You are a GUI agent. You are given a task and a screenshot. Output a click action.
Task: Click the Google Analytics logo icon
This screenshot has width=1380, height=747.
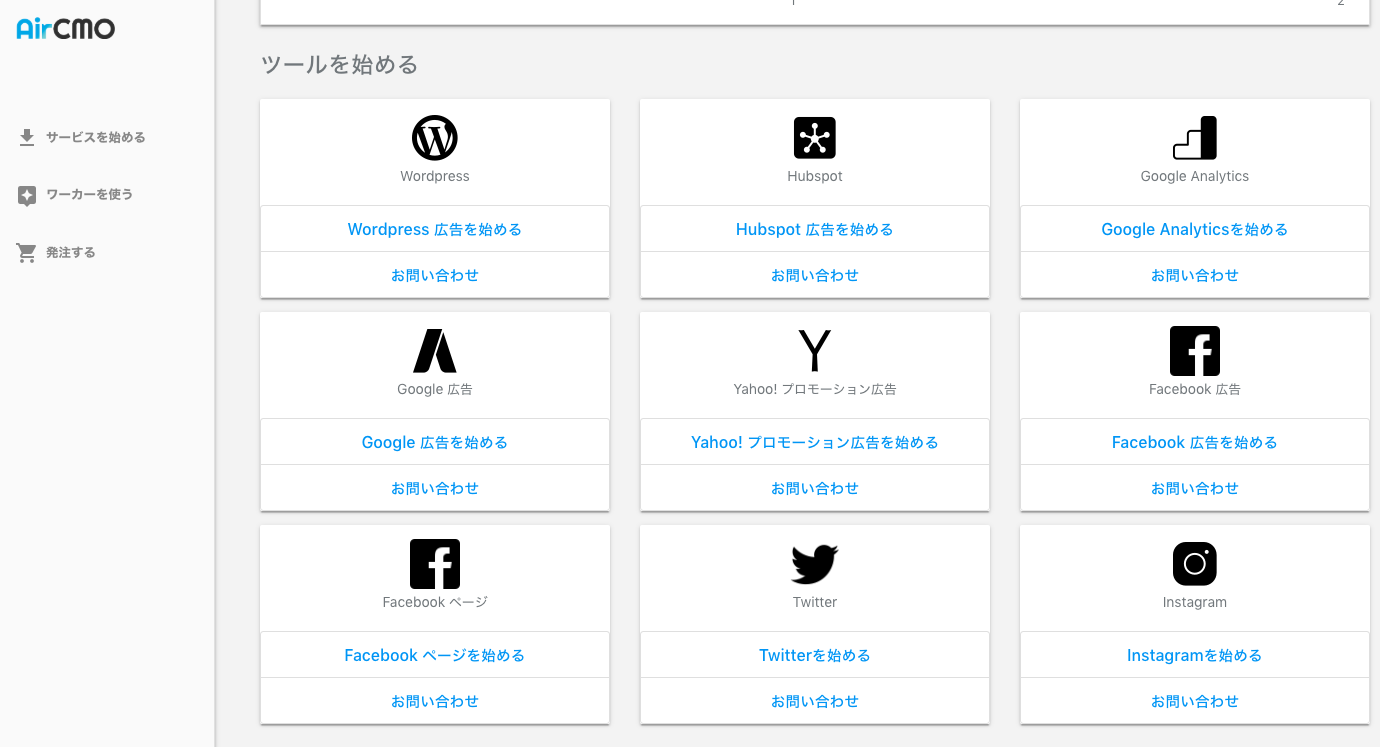[1195, 138]
